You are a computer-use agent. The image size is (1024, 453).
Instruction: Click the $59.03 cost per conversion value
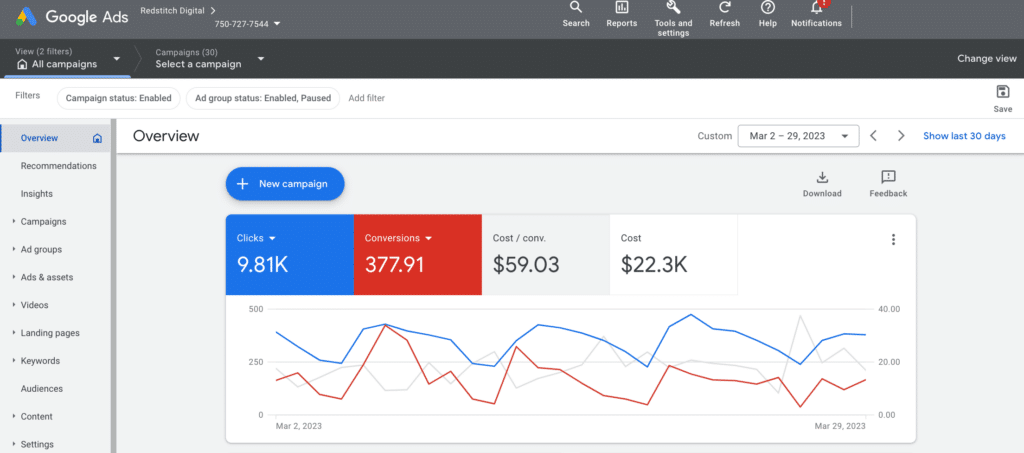[526, 265]
